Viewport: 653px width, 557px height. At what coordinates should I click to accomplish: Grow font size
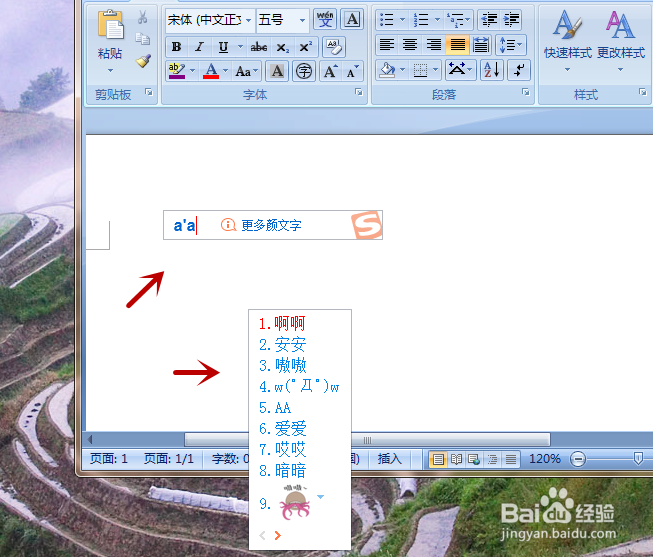tap(331, 71)
